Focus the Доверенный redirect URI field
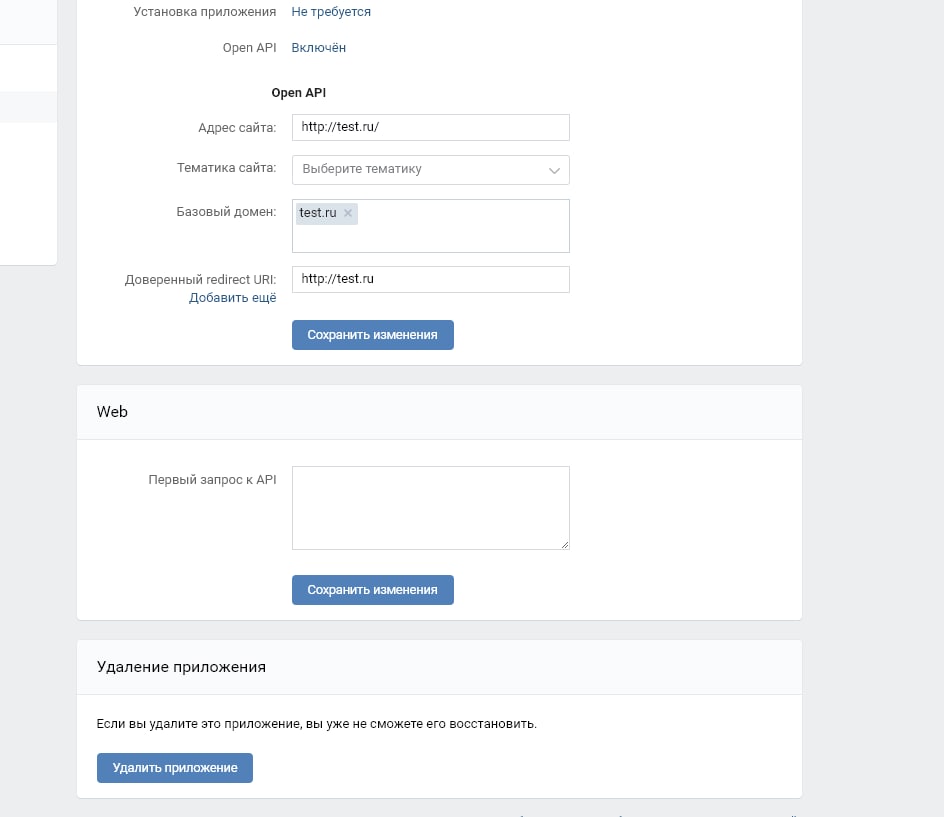The width and height of the screenshot is (944, 817). point(430,279)
